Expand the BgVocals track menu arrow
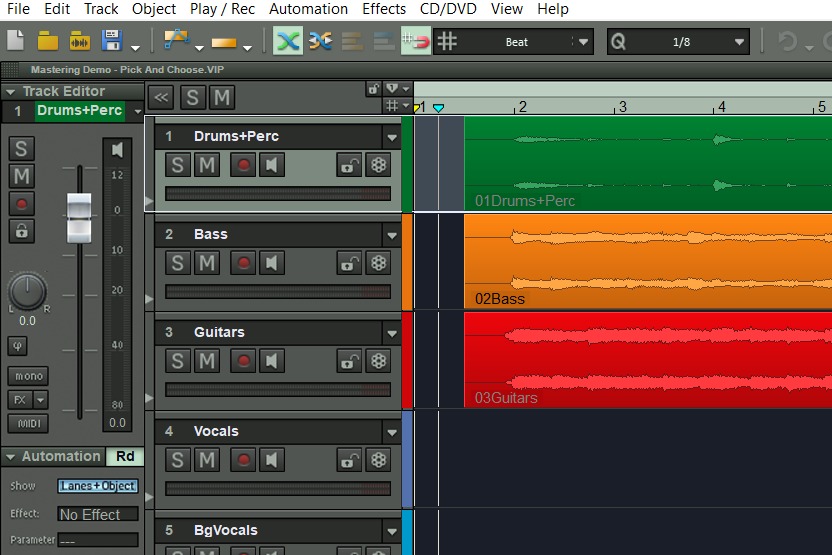 pyautogui.click(x=392, y=531)
